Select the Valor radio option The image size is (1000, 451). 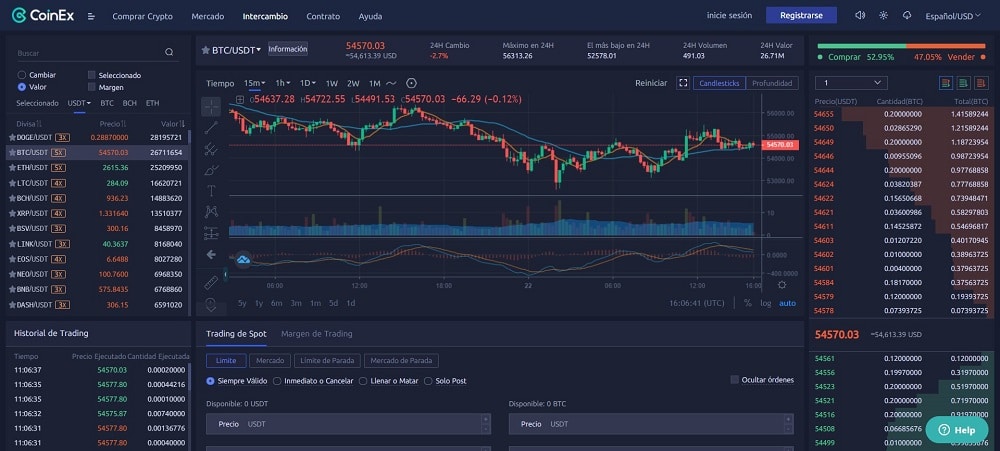pos(22,87)
